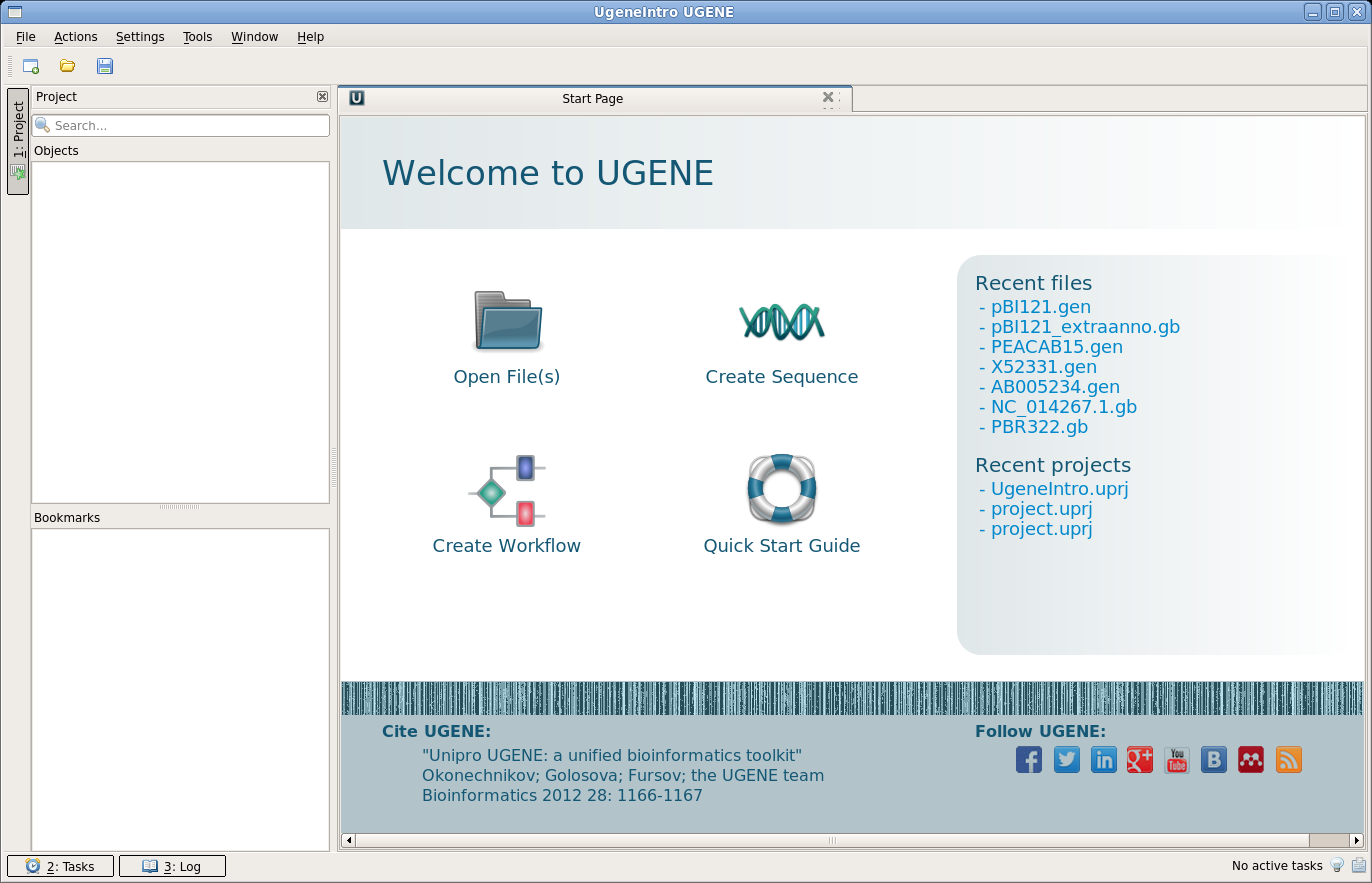Open the File menu
This screenshot has height=883, width=1372.
(26, 37)
